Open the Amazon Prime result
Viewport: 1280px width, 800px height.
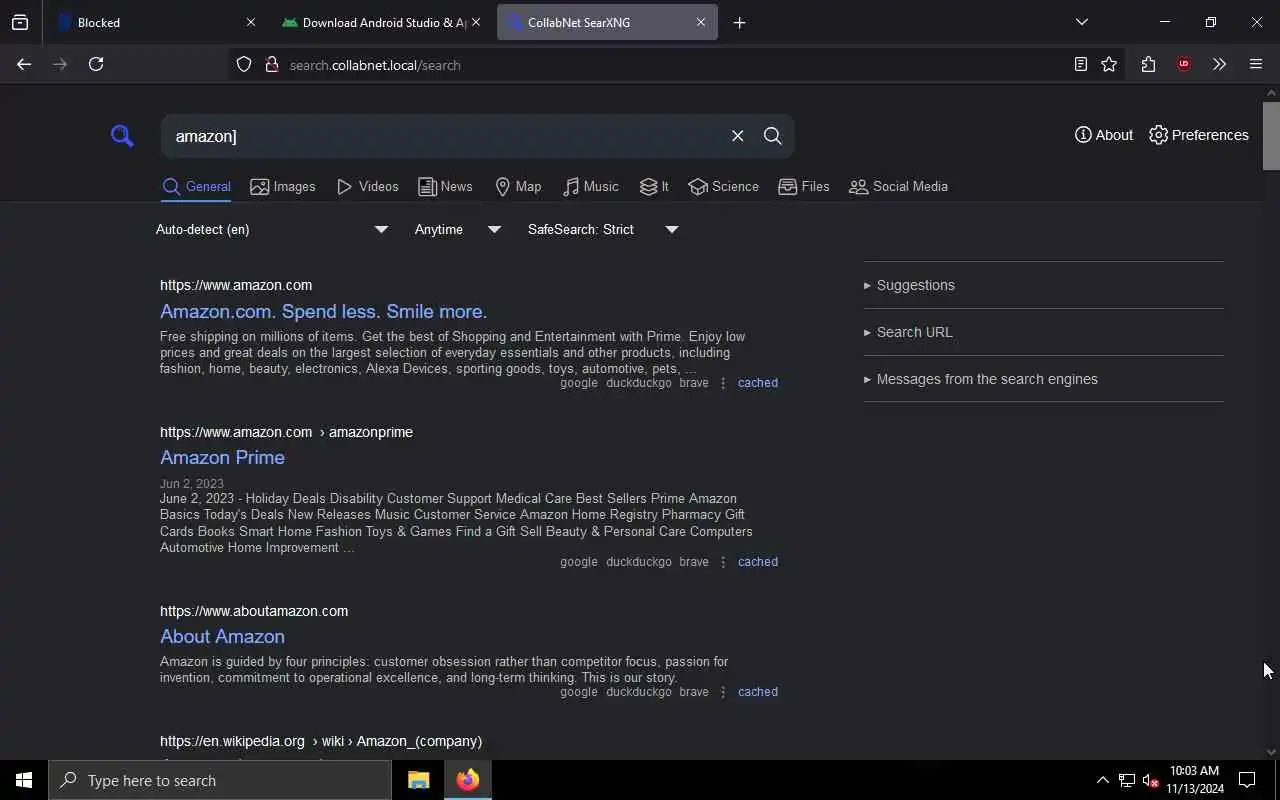222,457
